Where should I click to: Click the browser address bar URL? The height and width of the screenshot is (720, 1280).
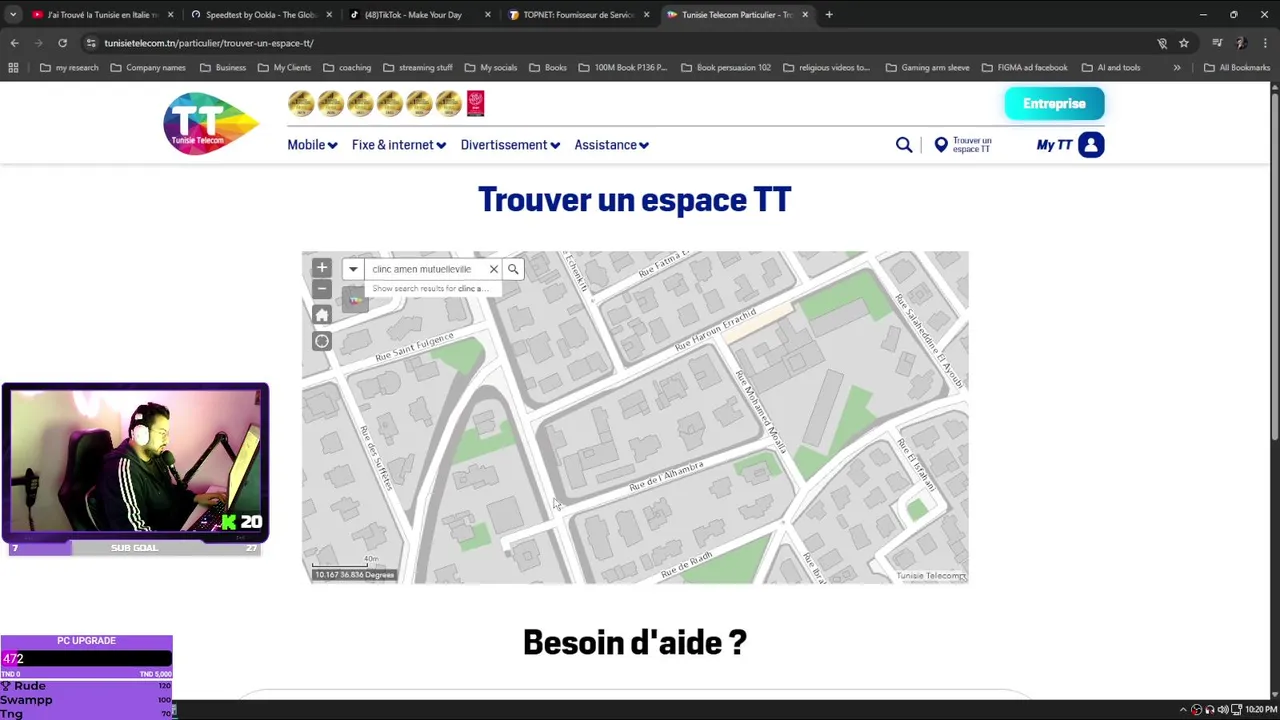(209, 43)
